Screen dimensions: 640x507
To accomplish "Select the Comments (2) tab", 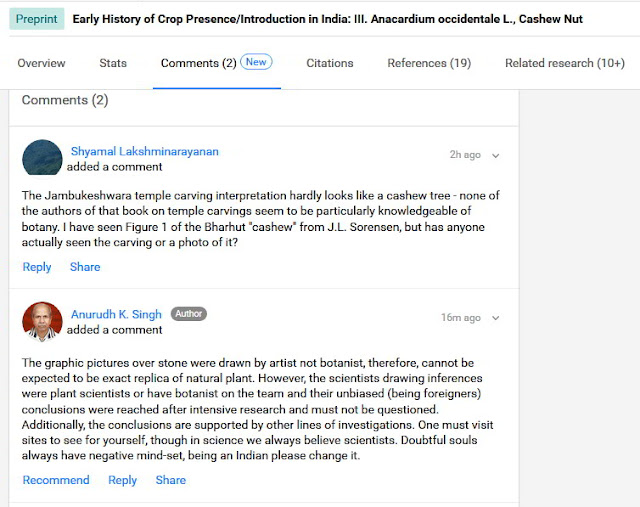I will point(198,63).
